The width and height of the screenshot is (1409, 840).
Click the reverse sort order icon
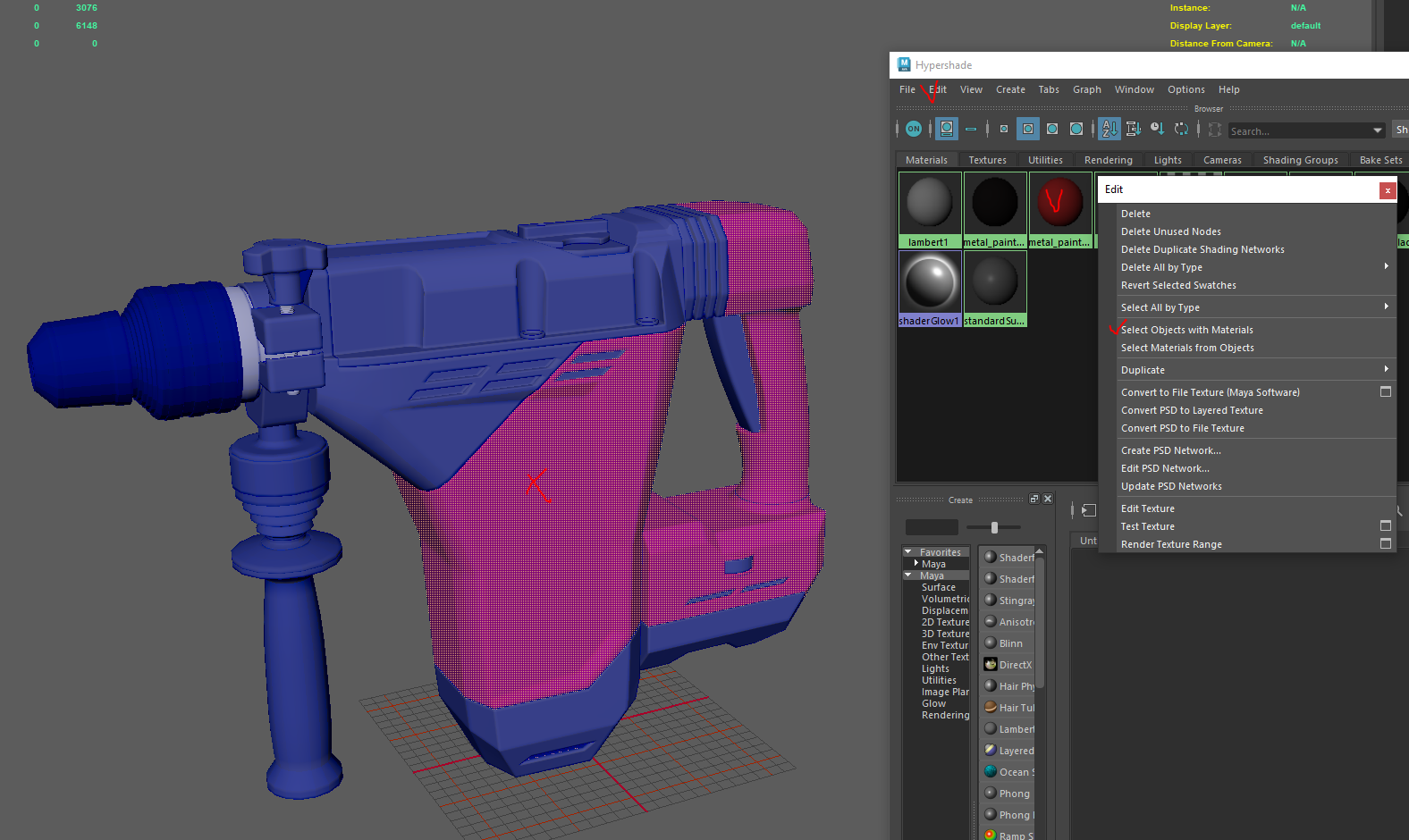pyautogui.click(x=1181, y=129)
